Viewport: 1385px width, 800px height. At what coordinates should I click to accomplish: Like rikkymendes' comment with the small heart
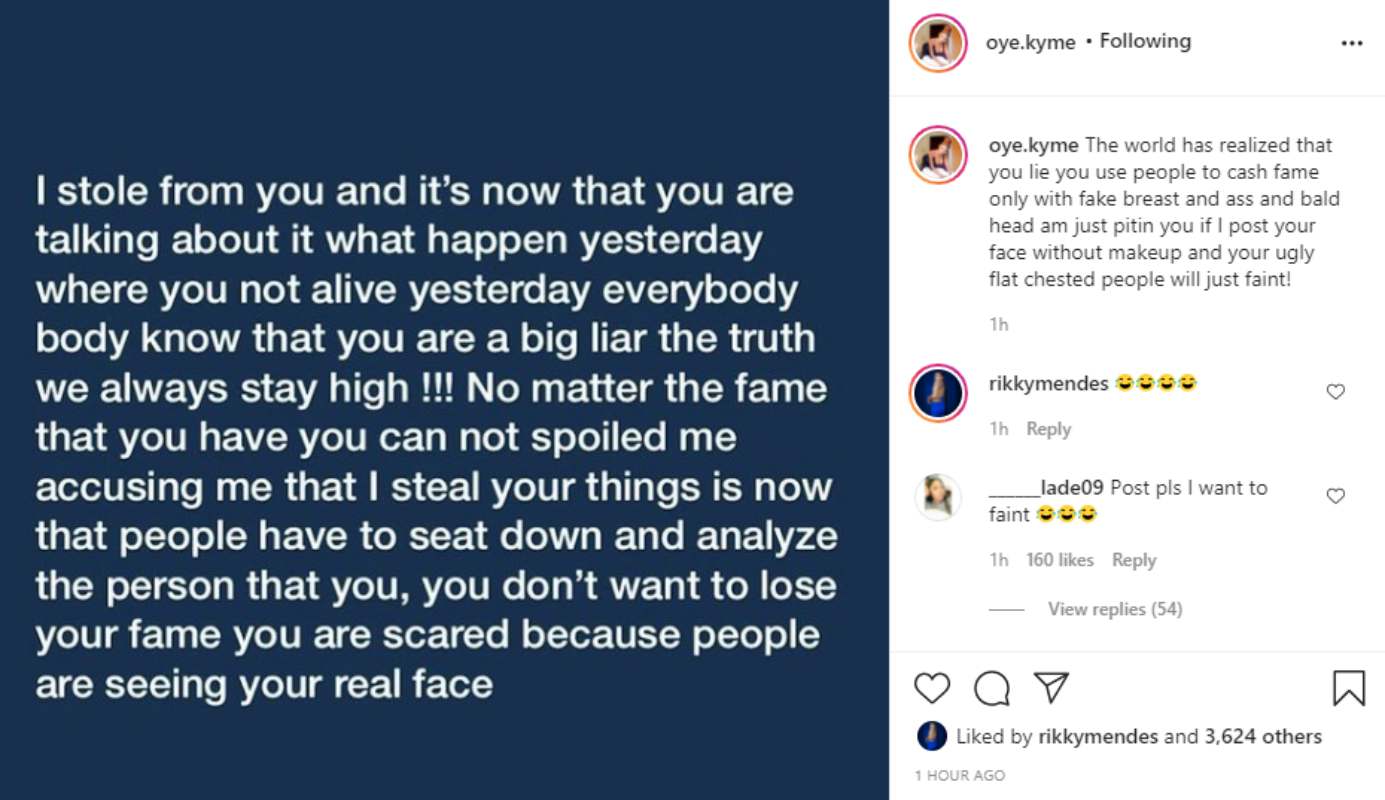pos(1335,392)
